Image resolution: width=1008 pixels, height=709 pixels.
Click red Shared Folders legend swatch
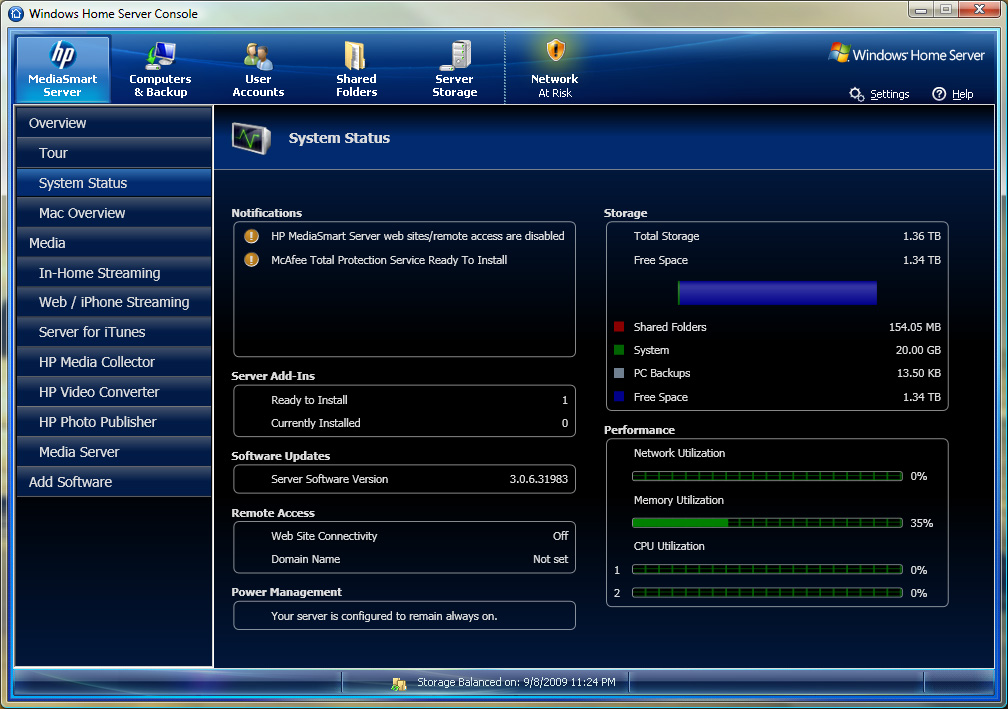(619, 327)
